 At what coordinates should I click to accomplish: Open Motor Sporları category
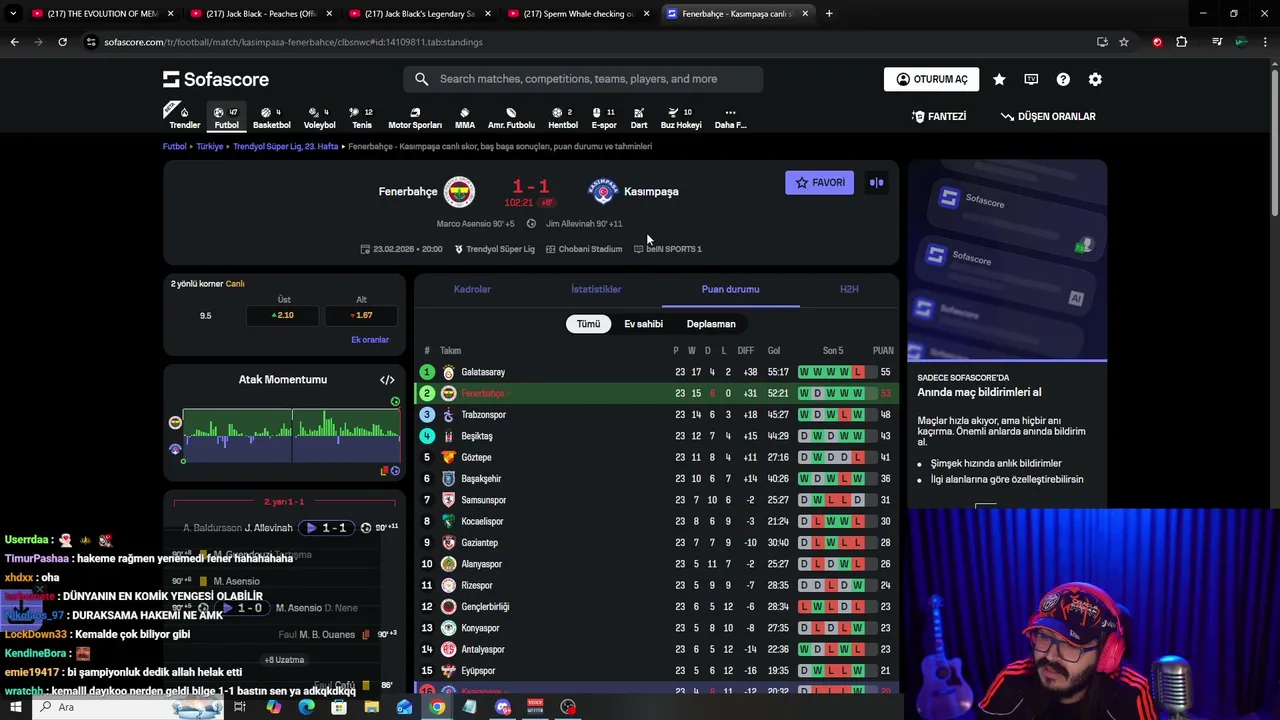click(414, 117)
